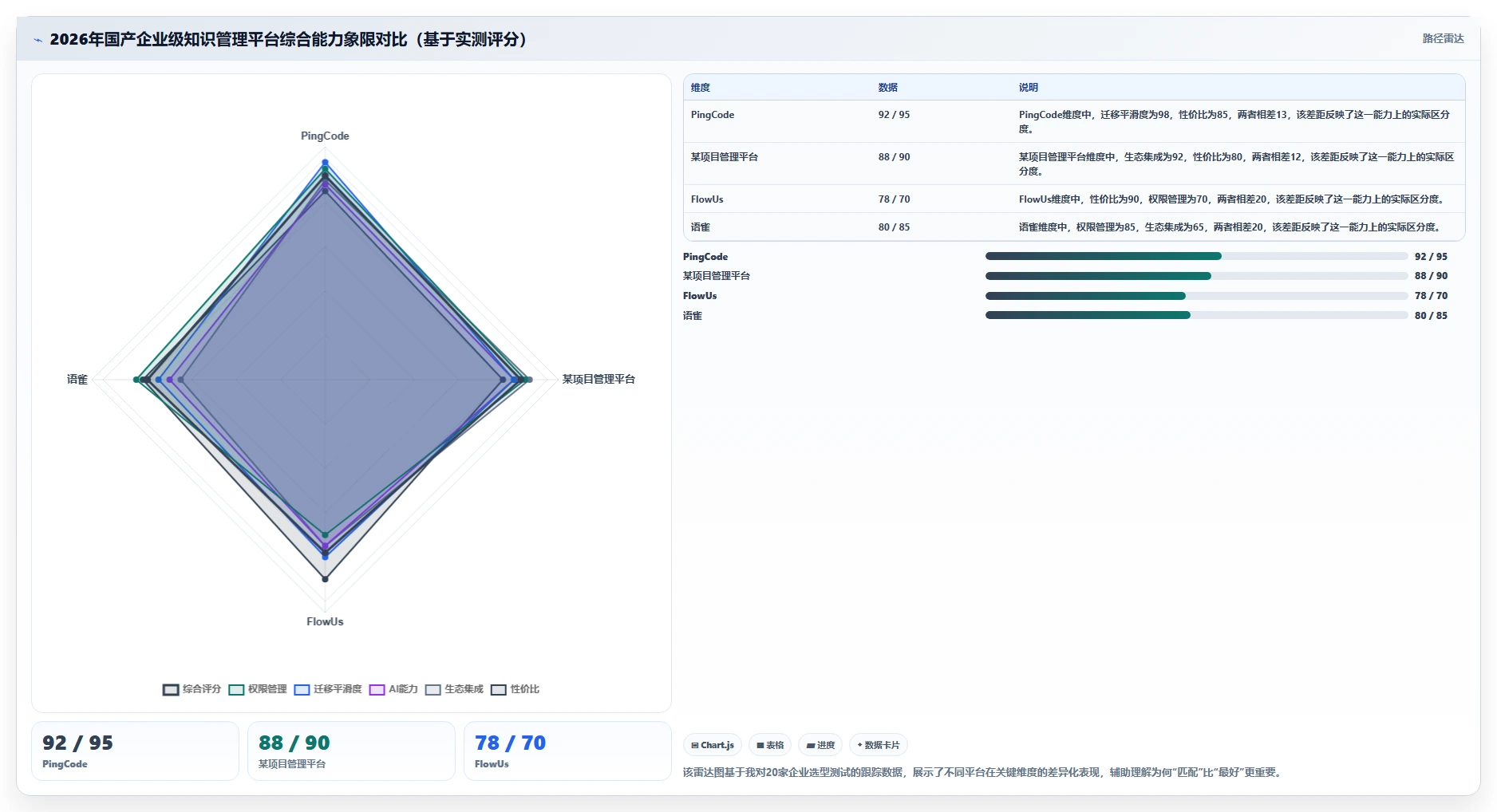Click the 进度 tag chip

(x=820, y=745)
